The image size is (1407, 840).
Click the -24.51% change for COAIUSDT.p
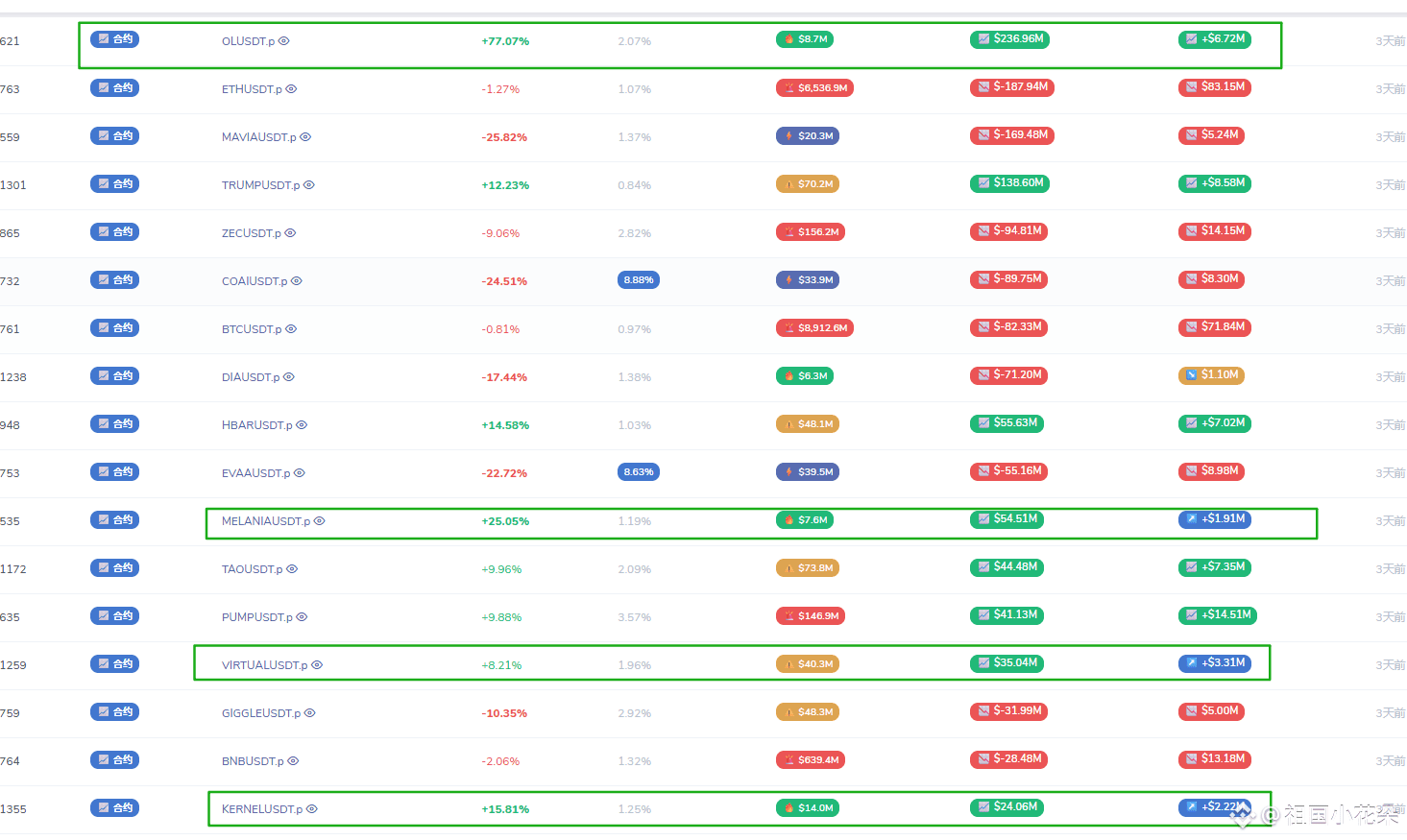click(x=504, y=281)
